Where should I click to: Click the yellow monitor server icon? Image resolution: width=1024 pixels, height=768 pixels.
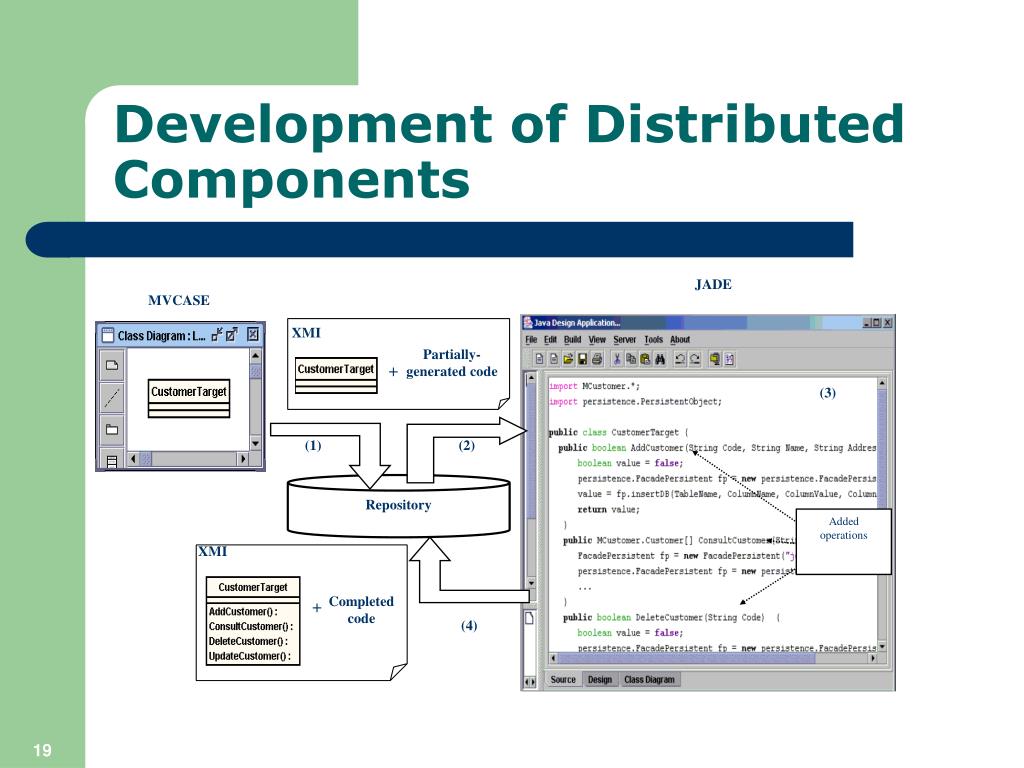click(715, 359)
